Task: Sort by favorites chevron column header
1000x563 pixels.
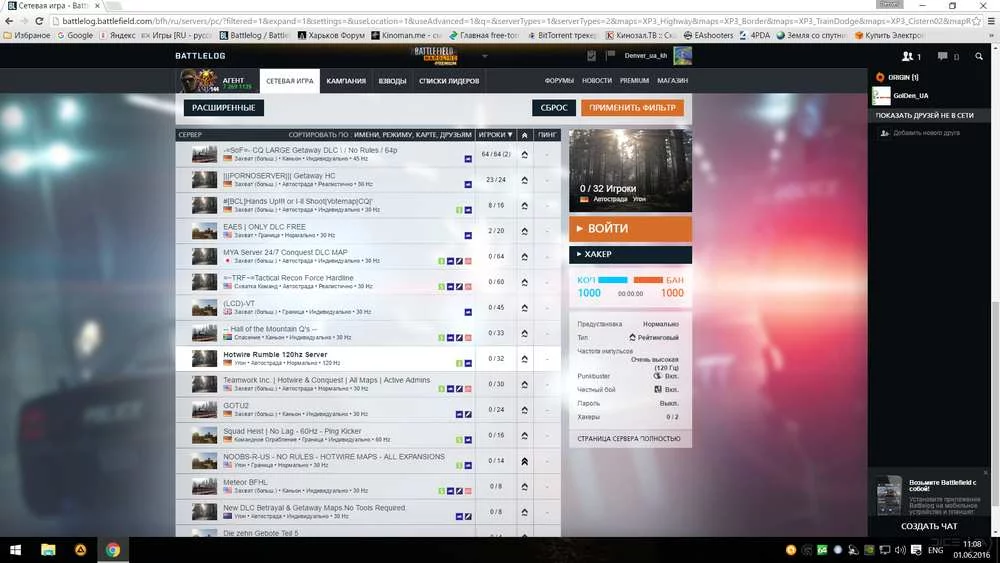Action: click(524, 135)
